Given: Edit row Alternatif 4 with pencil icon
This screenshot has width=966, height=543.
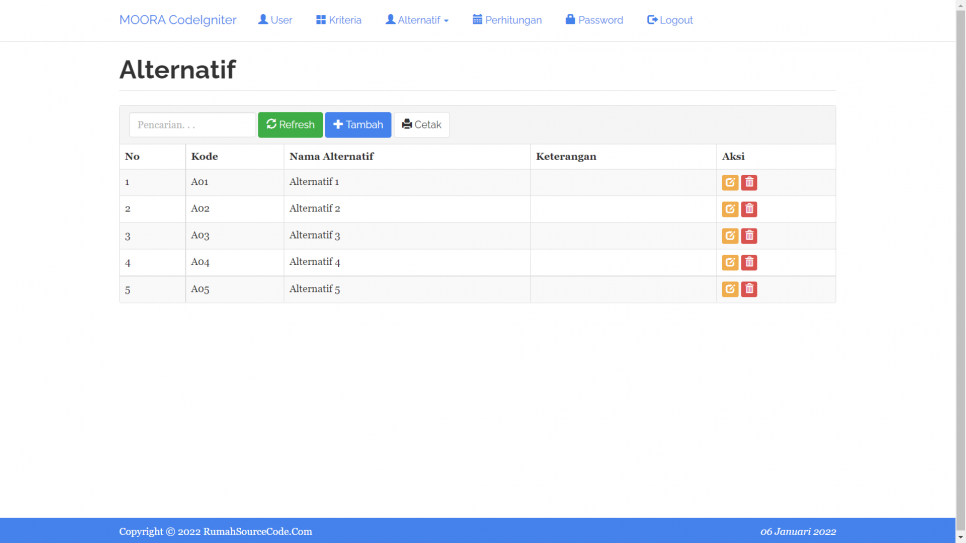Looking at the screenshot, I should [730, 263].
